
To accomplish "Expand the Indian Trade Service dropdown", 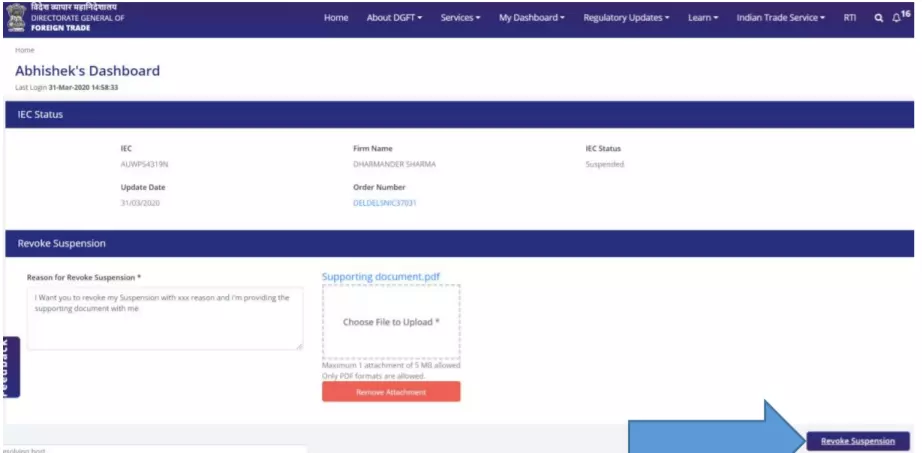I will pyautogui.click(x=781, y=18).
